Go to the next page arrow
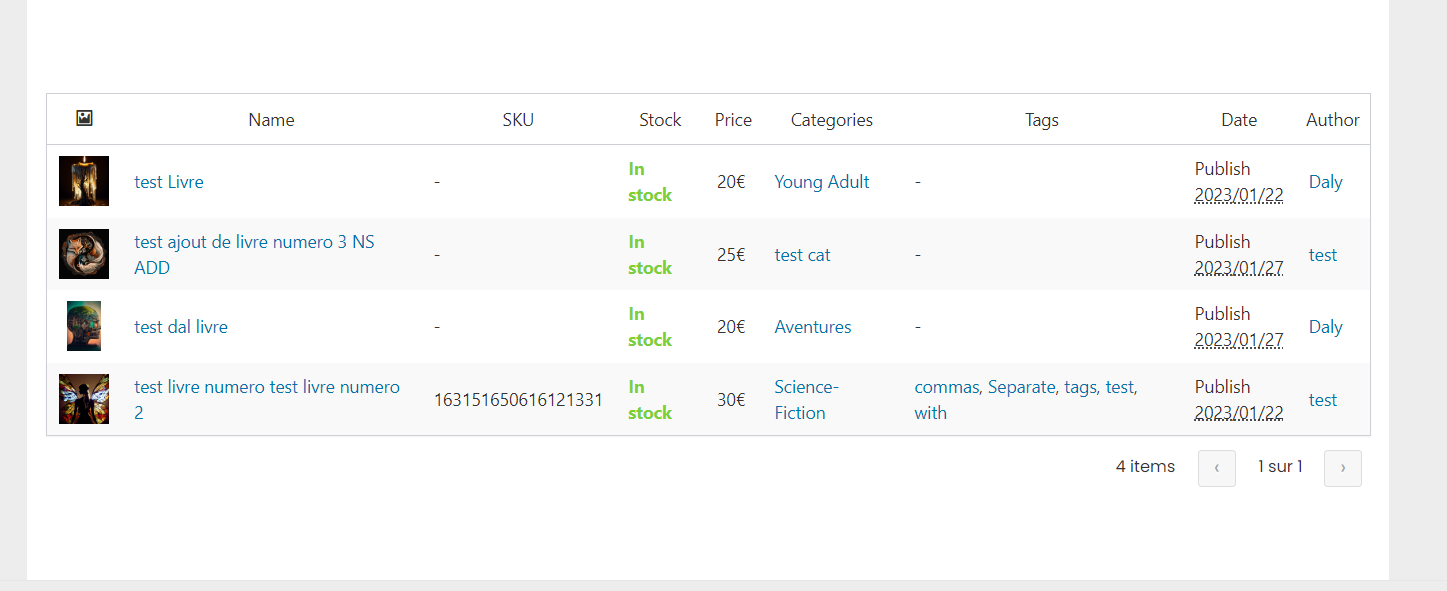 coord(1342,468)
